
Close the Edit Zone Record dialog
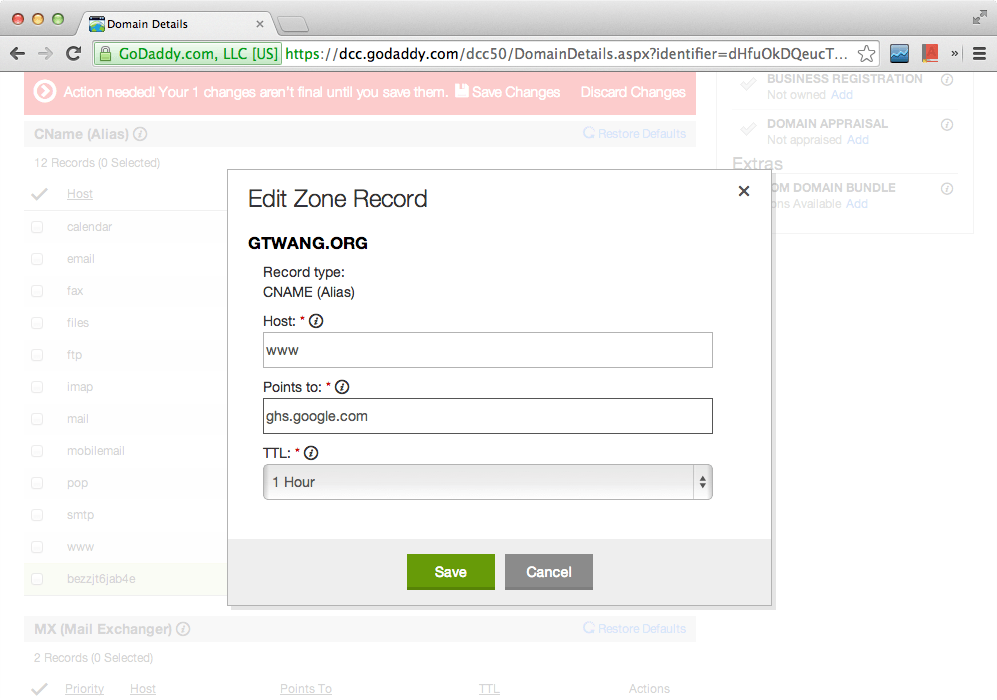(x=743, y=191)
